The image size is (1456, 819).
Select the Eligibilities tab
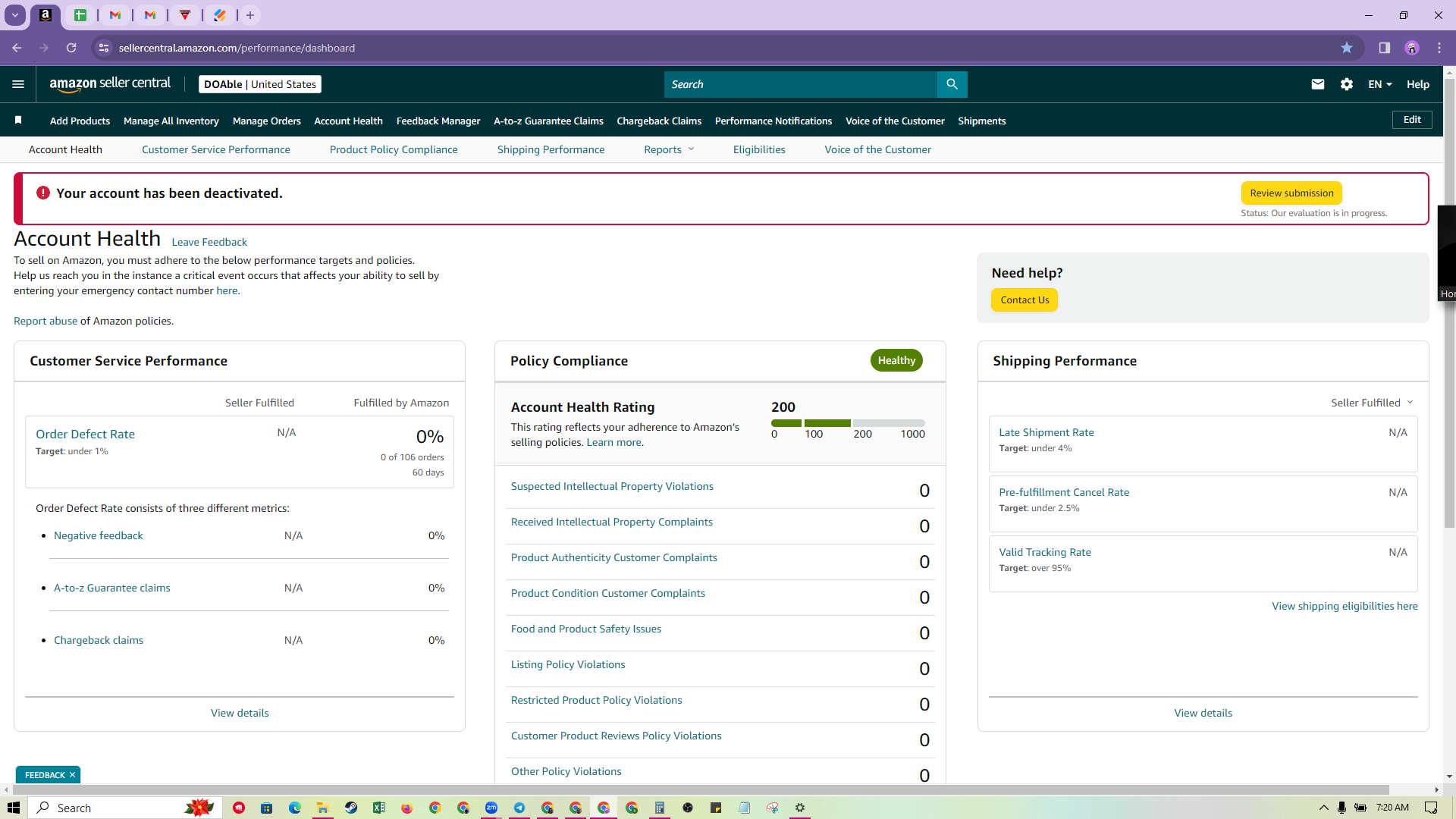(759, 149)
